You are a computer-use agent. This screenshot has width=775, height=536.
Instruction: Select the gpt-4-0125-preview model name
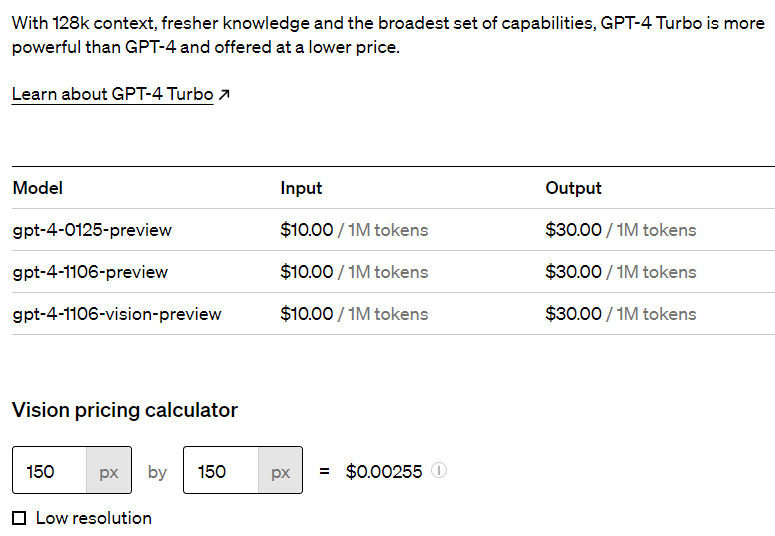click(x=92, y=230)
